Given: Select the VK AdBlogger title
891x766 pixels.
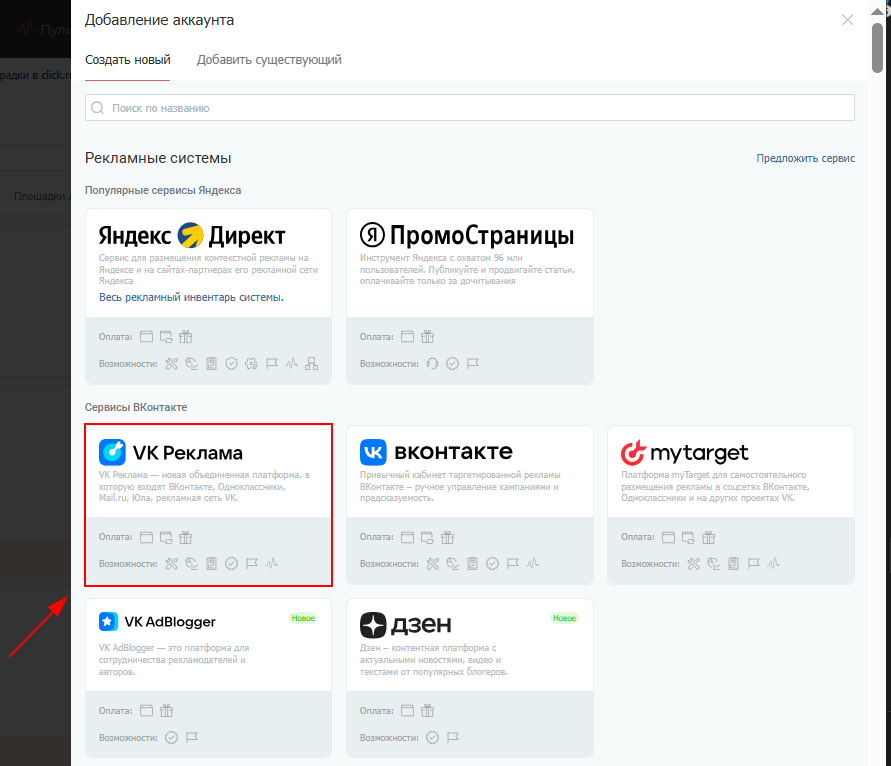Looking at the screenshot, I should click(170, 622).
